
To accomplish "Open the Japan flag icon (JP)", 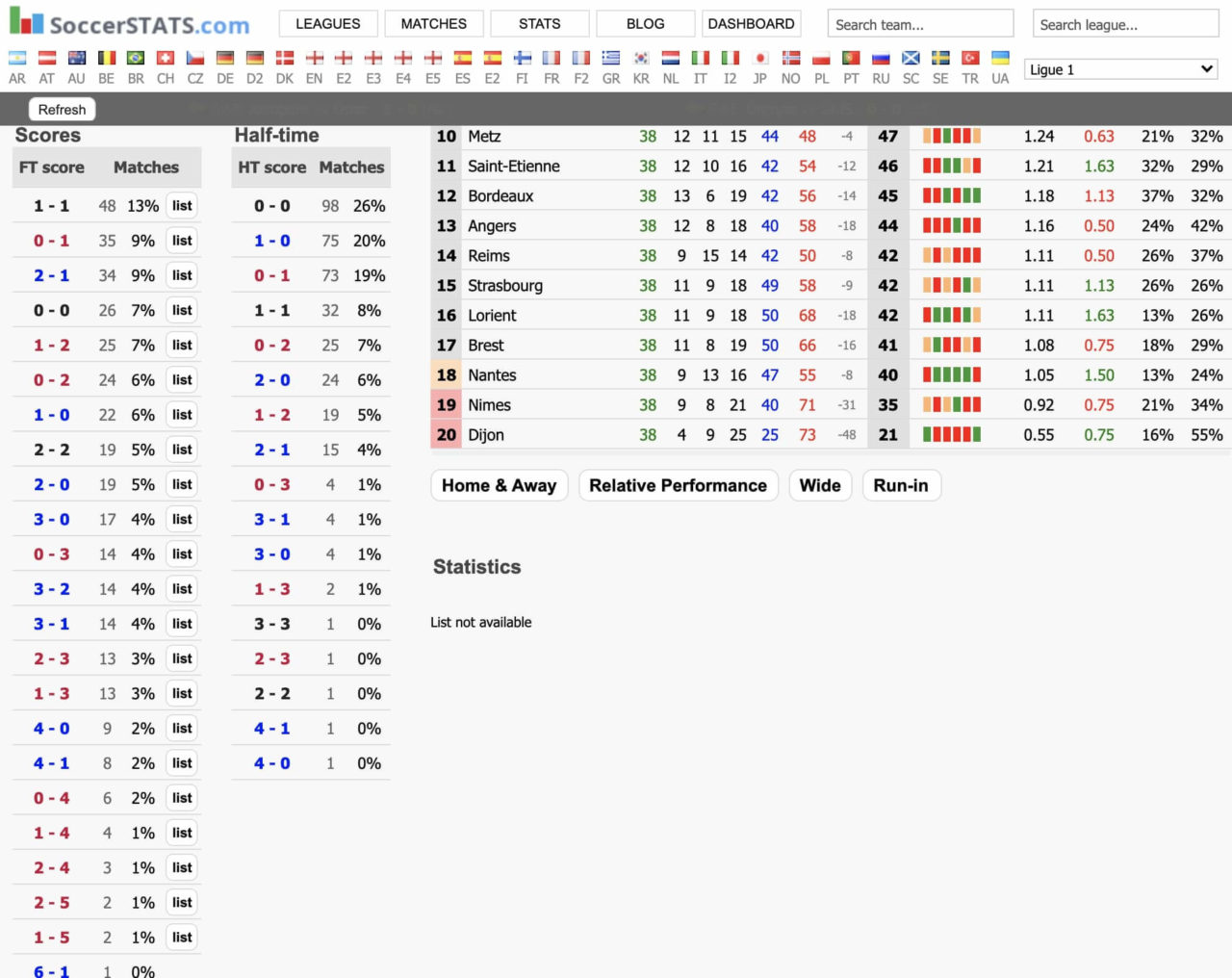I will 759,59.
